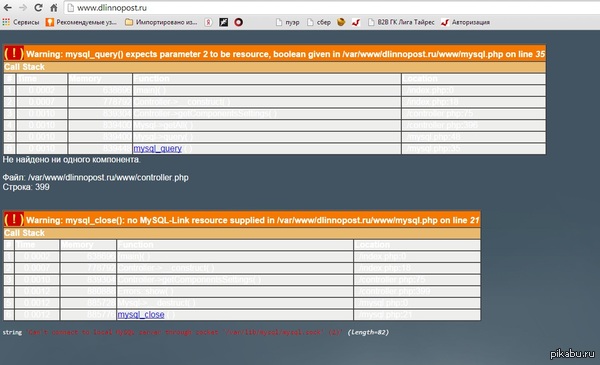
Task: Click the 'Строка: 399' line
Action: [x=26, y=187]
